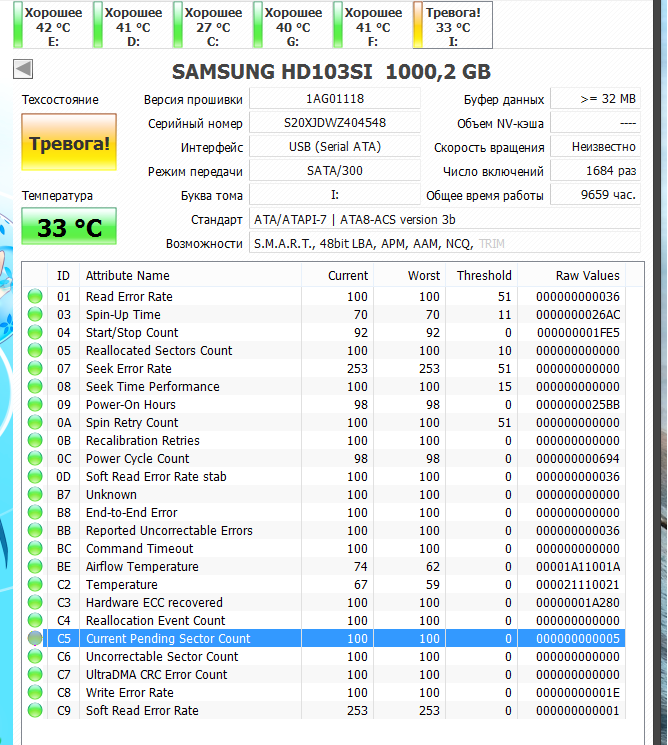
Task: Click status icon for C2 Temperature row
Action: 35,584
